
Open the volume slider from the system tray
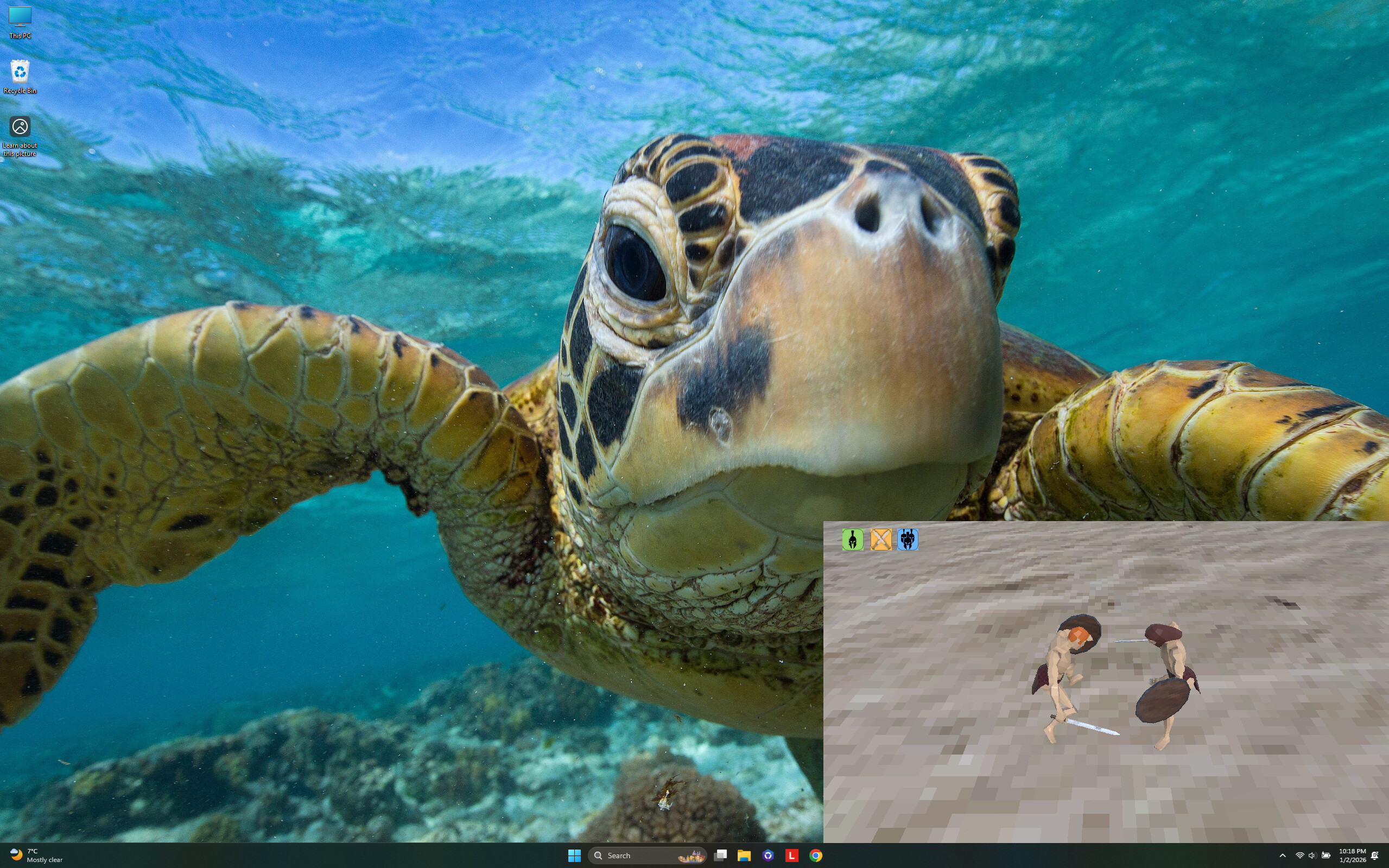point(1312,856)
